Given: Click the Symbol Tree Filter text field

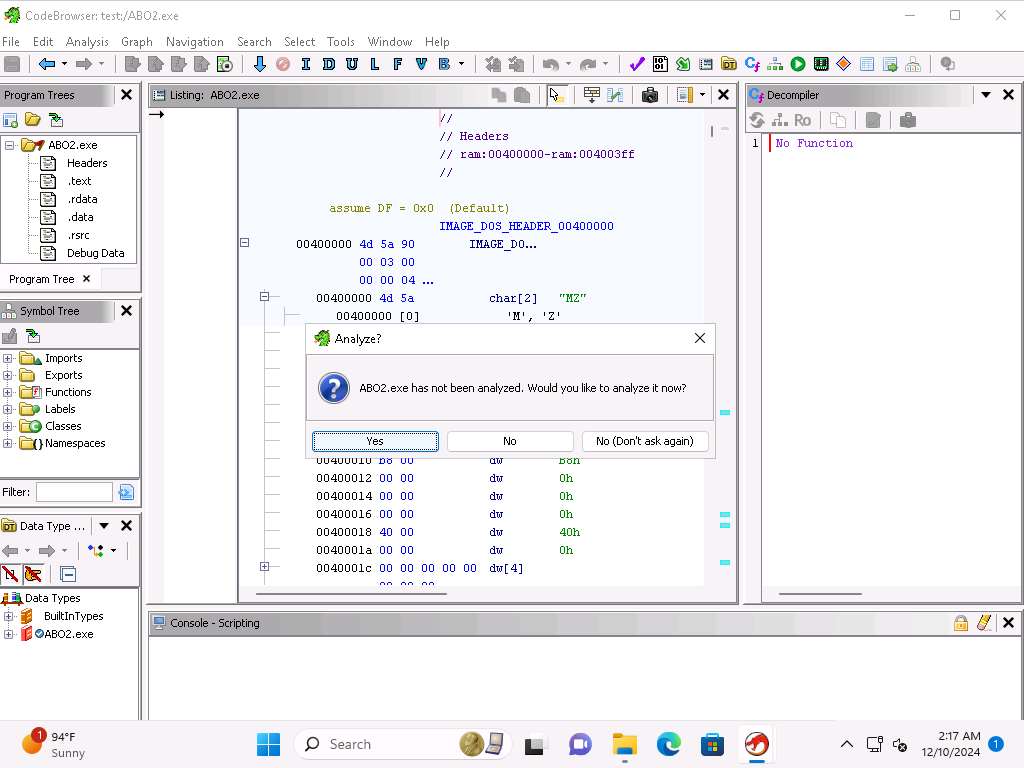Looking at the screenshot, I should (74, 492).
